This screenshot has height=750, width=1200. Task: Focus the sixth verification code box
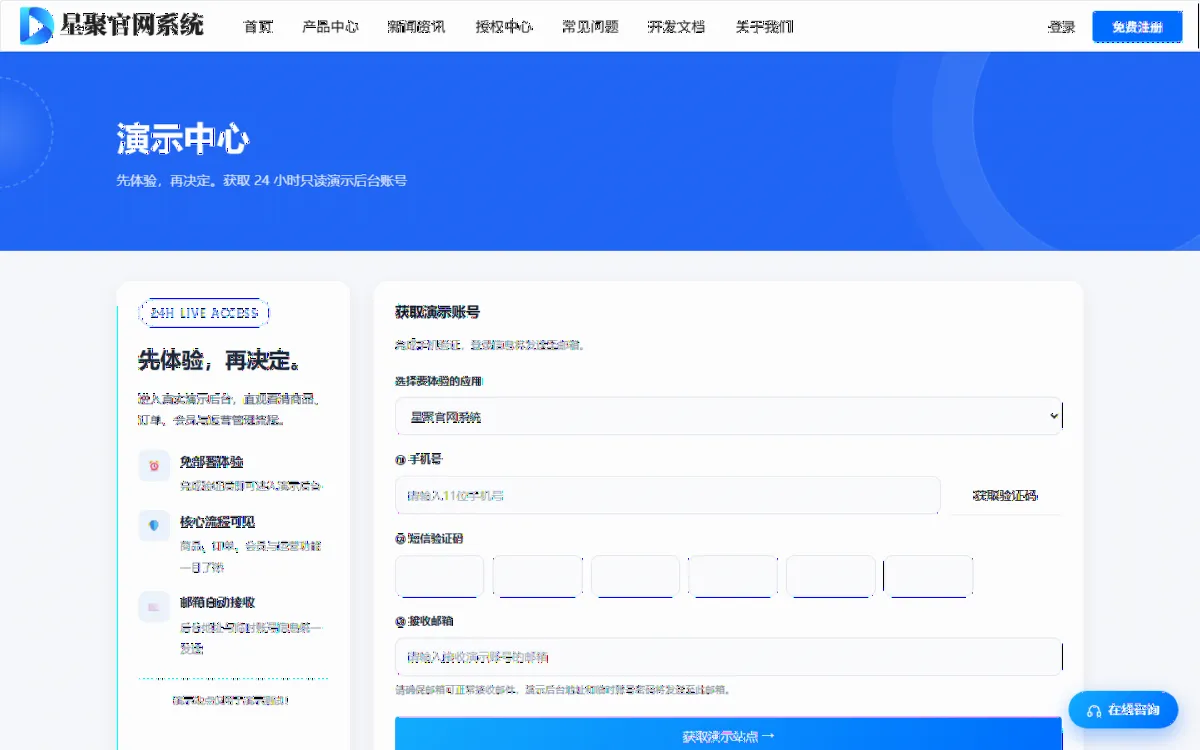pos(928,577)
